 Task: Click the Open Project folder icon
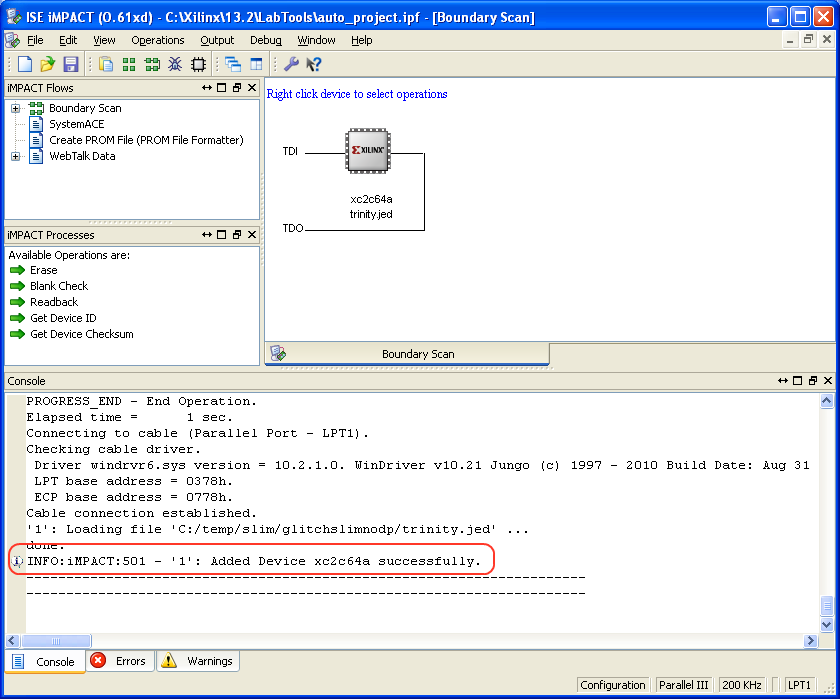[x=47, y=64]
